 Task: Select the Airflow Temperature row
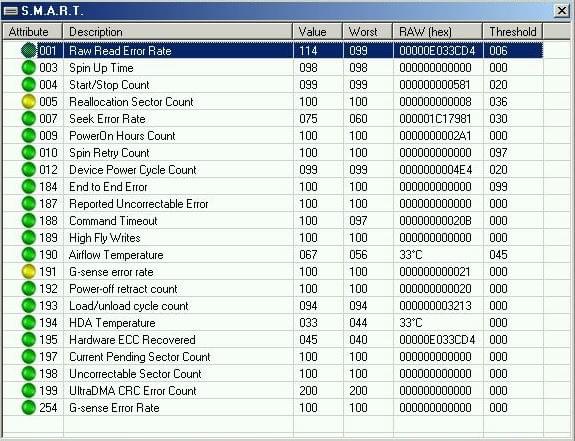coord(273,255)
